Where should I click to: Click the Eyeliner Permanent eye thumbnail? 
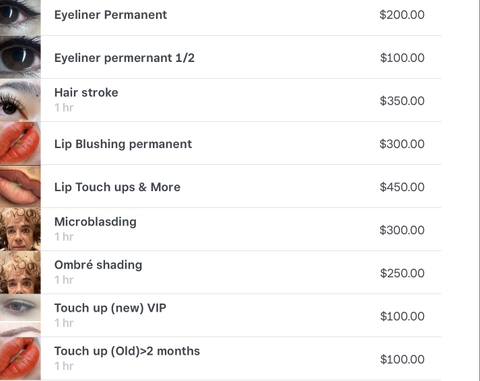pyautogui.click(x=20, y=17)
